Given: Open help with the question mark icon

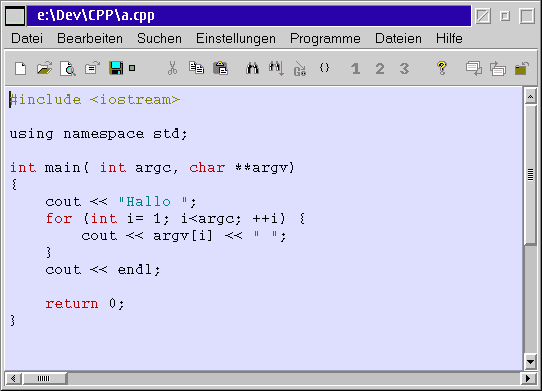Looking at the screenshot, I should coord(441,68).
